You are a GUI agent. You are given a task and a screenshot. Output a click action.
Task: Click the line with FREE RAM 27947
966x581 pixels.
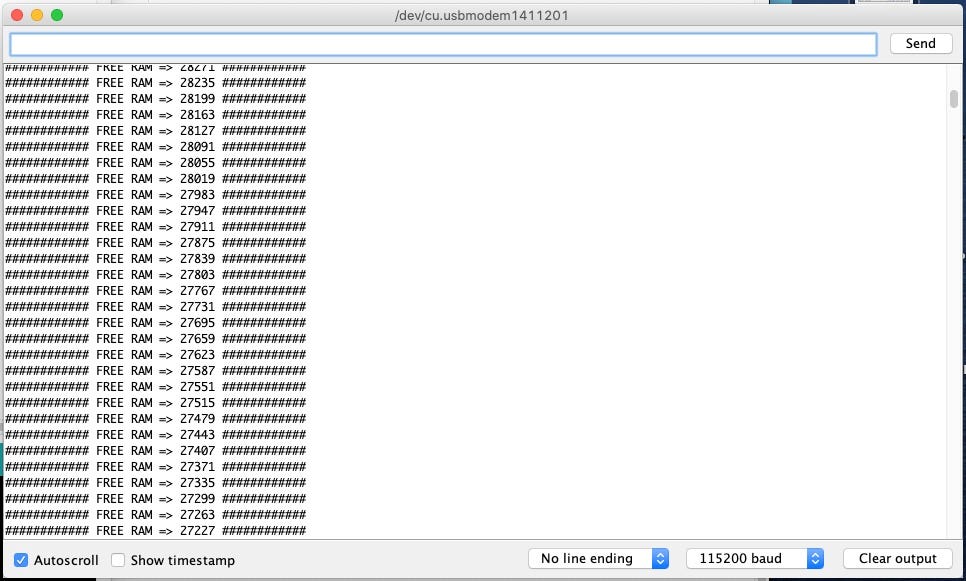pos(155,211)
